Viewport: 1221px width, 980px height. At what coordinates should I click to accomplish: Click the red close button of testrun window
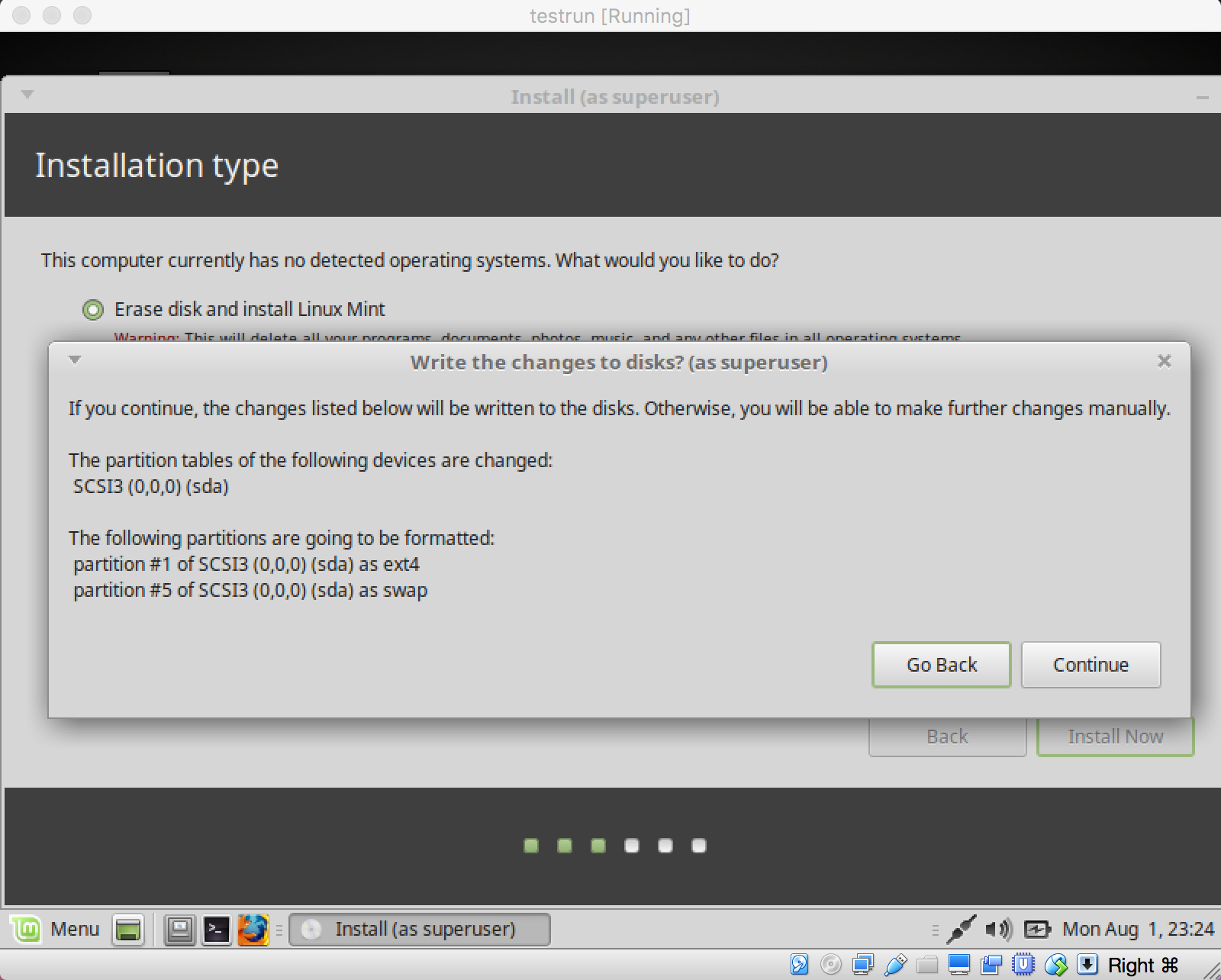click(21, 15)
